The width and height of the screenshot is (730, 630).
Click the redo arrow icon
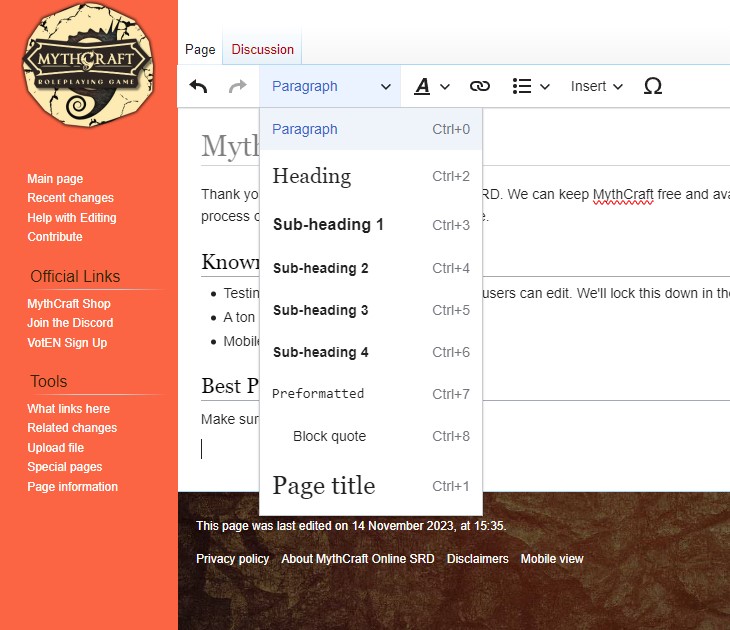(x=237, y=86)
